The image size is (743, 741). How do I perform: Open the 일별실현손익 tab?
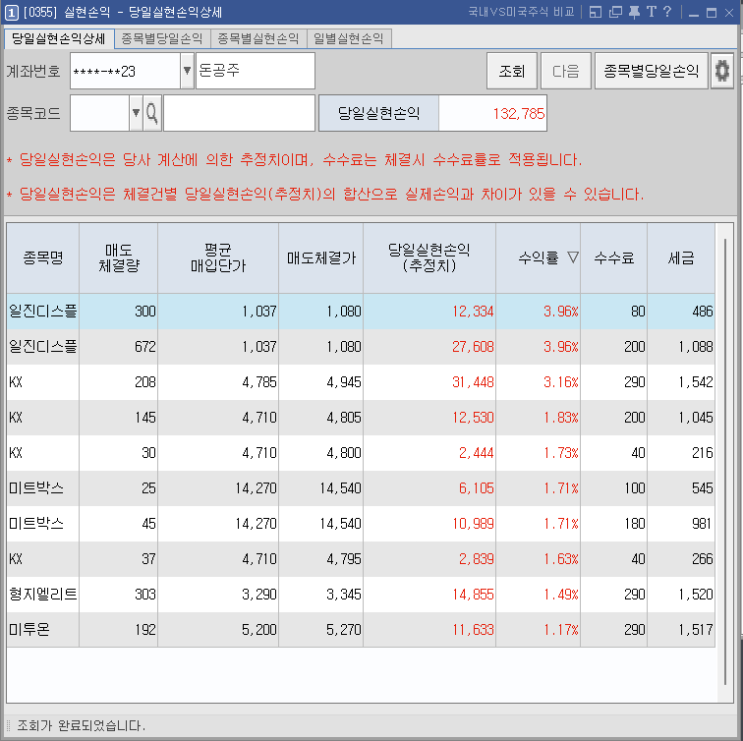(x=349, y=39)
